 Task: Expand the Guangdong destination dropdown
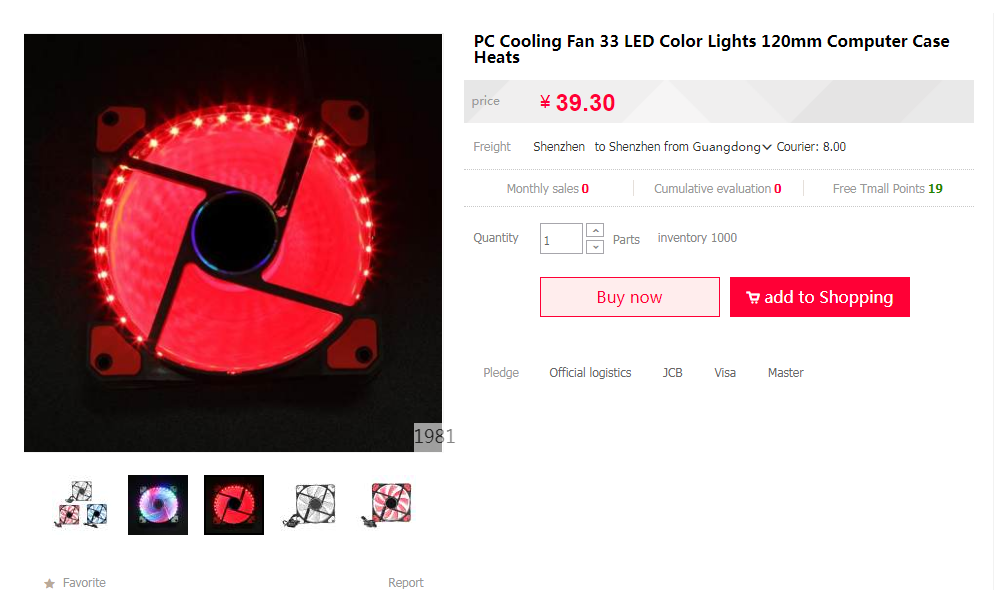(766, 147)
